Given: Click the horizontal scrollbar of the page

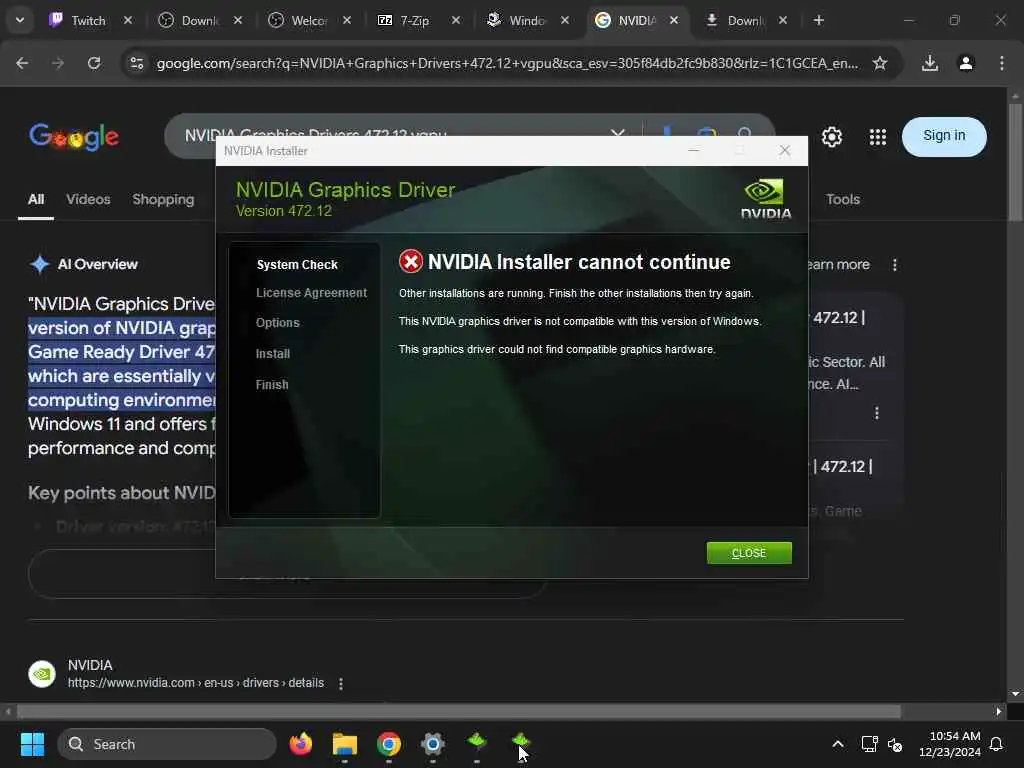Looking at the screenshot, I should tap(458, 711).
